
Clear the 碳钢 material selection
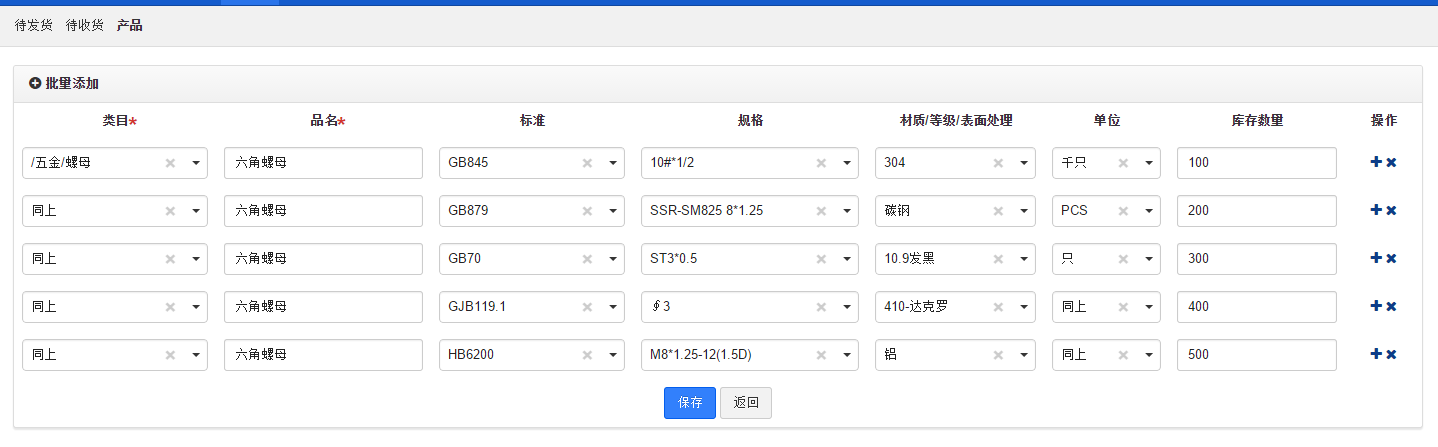coord(998,211)
